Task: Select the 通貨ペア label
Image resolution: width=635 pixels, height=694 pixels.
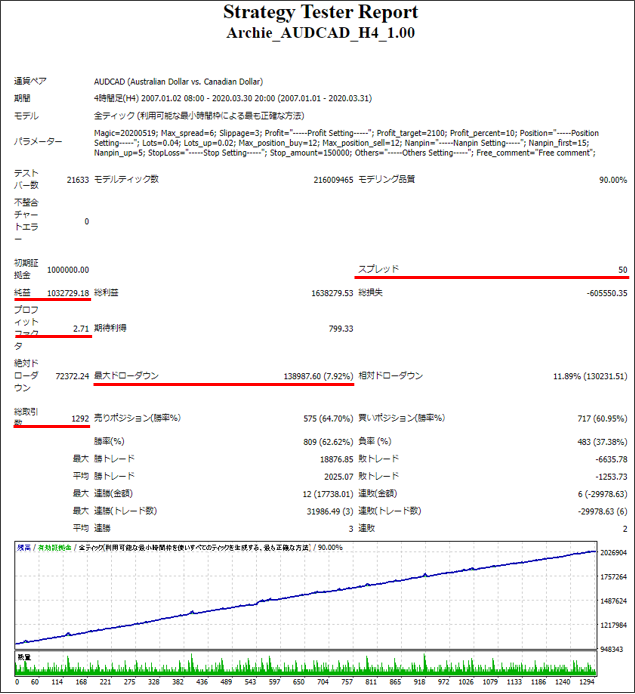Action: click(x=30, y=81)
